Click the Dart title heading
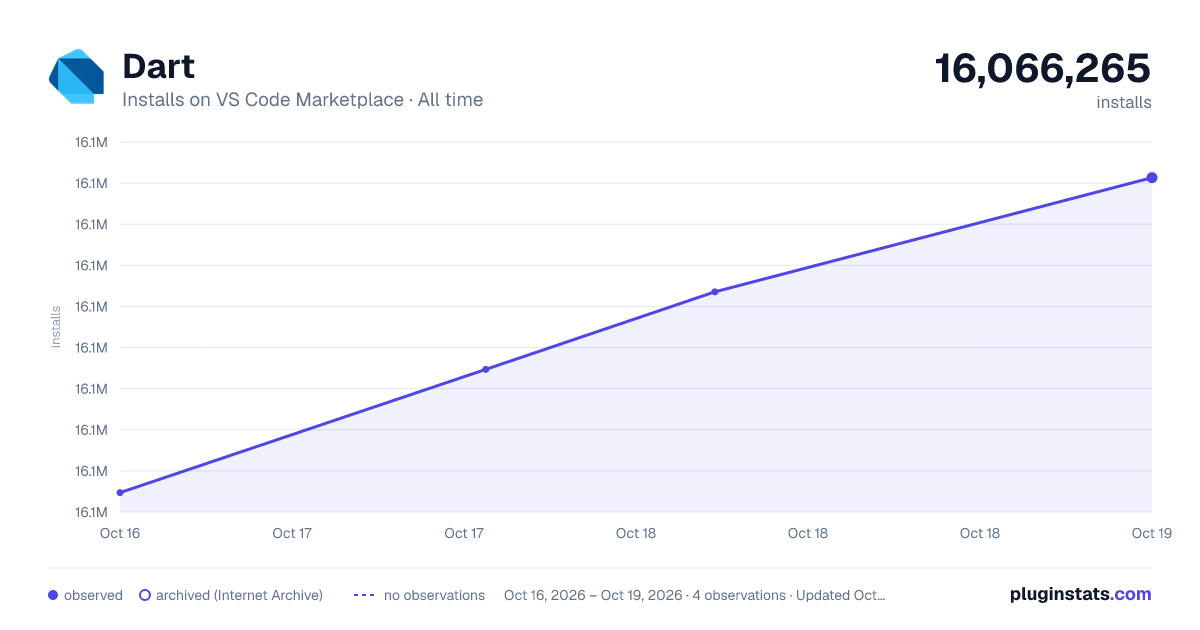Screen dimensions: 1200x630 point(158,67)
